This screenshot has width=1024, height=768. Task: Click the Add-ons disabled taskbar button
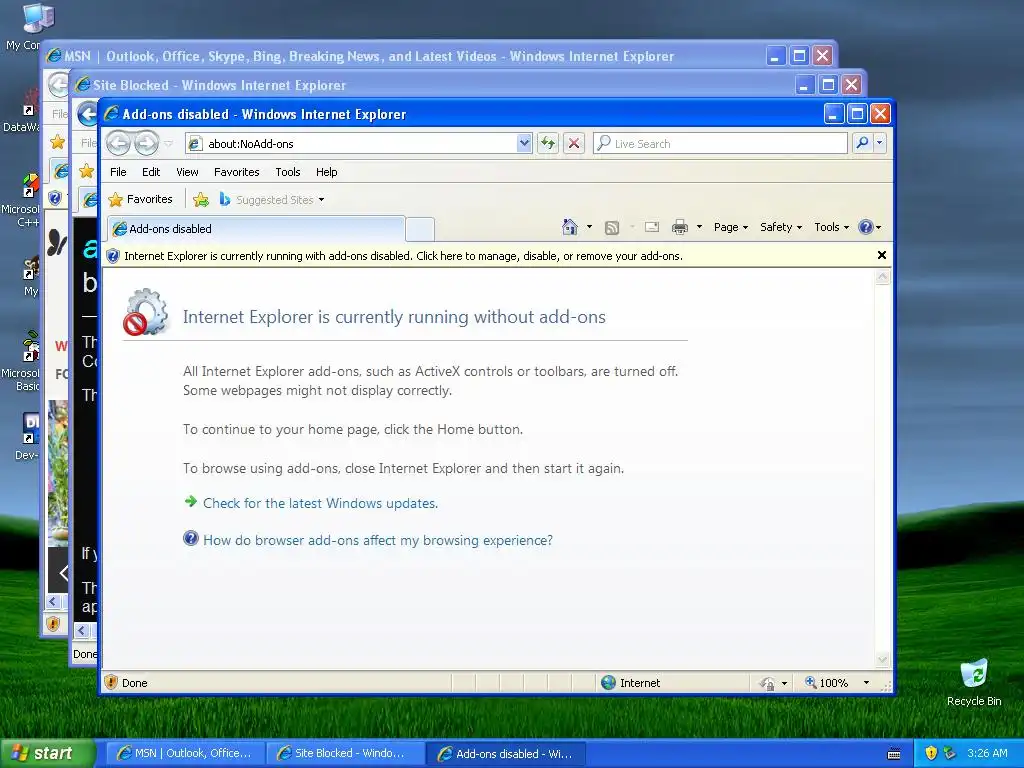point(505,753)
